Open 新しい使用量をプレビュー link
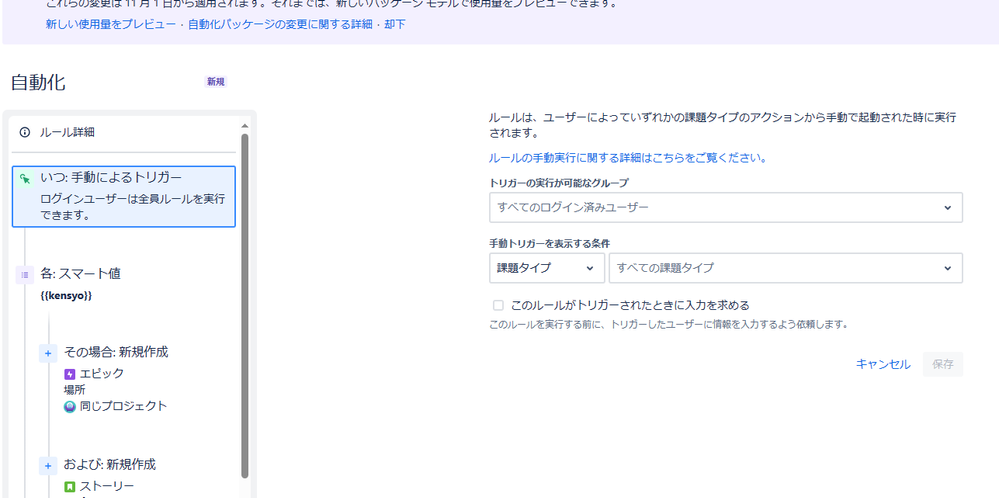This screenshot has width=999, height=498. coord(111,25)
